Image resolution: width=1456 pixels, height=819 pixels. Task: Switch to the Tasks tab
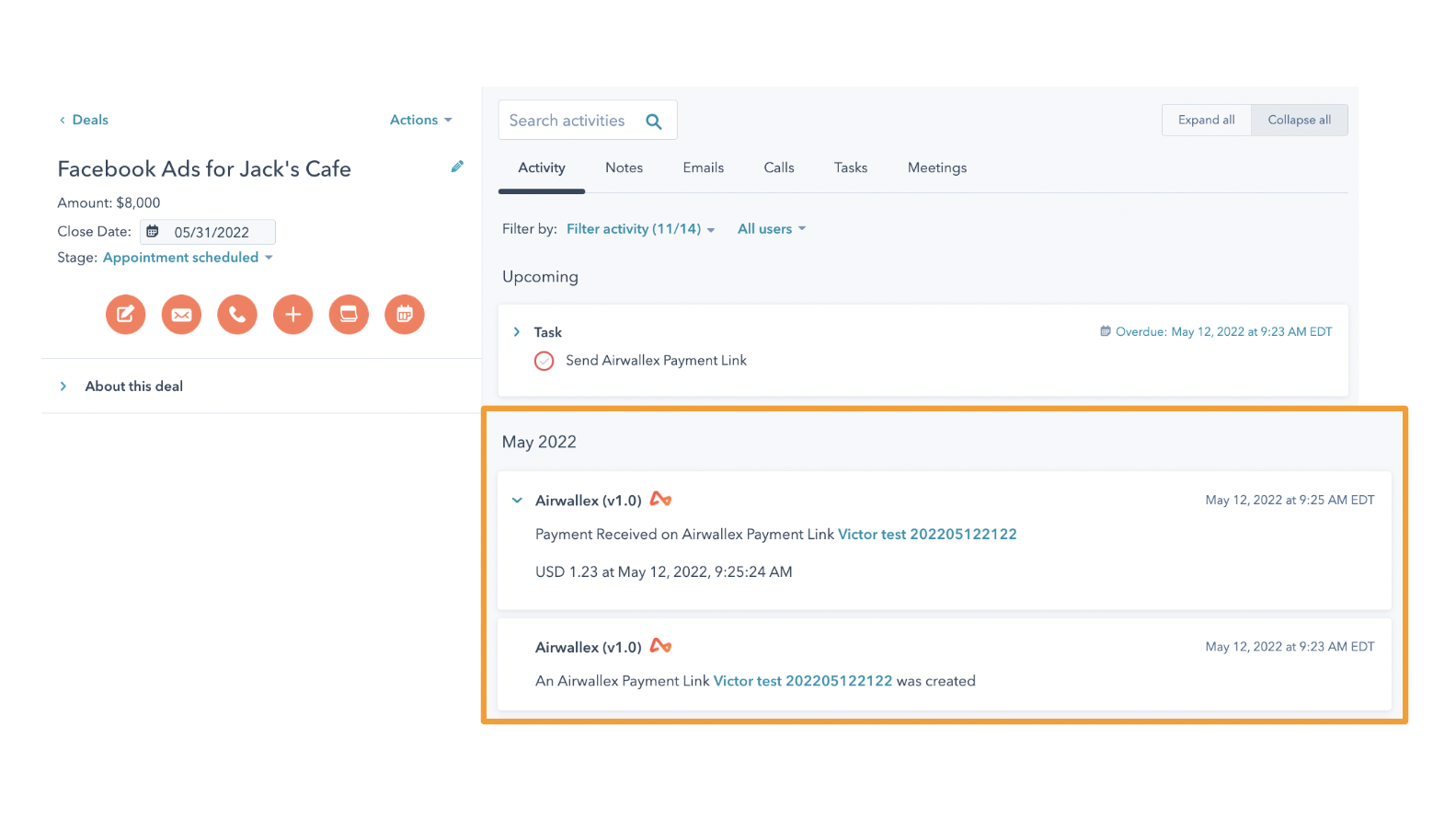pos(851,167)
